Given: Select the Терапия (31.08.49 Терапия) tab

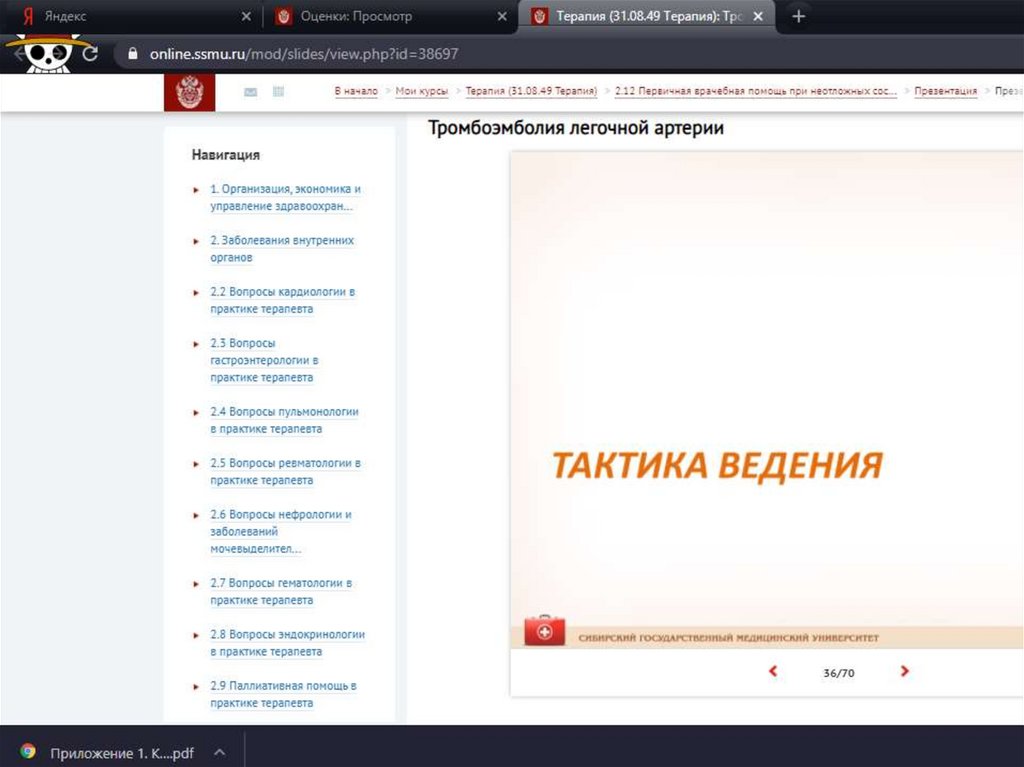Looking at the screenshot, I should tap(647, 16).
